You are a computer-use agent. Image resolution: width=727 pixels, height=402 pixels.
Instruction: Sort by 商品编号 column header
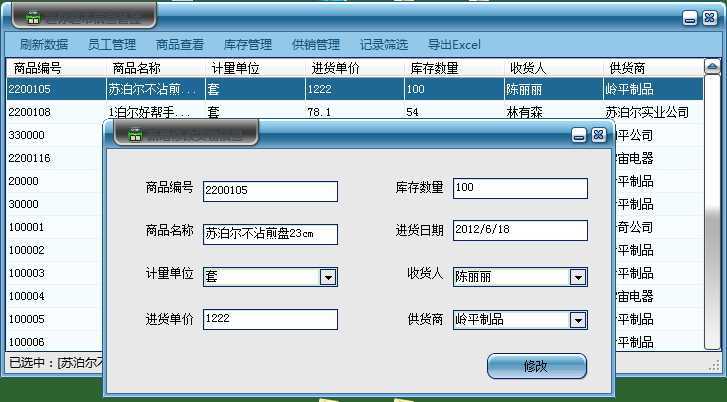pos(56,68)
